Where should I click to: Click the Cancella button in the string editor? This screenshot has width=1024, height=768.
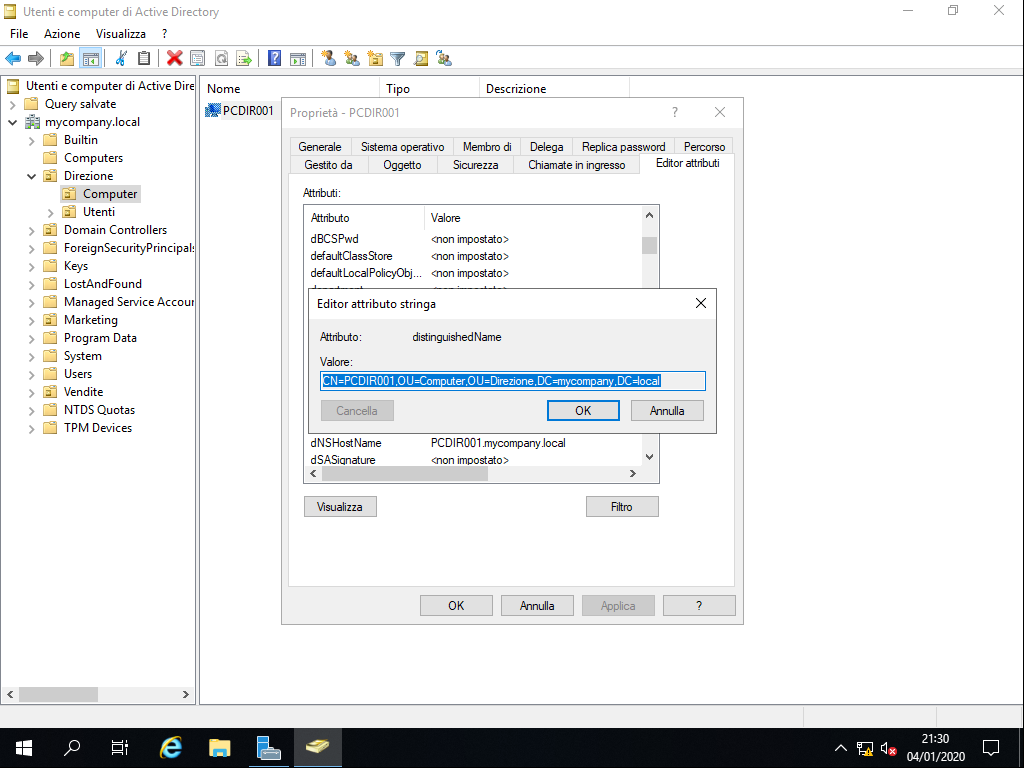pyautogui.click(x=357, y=410)
